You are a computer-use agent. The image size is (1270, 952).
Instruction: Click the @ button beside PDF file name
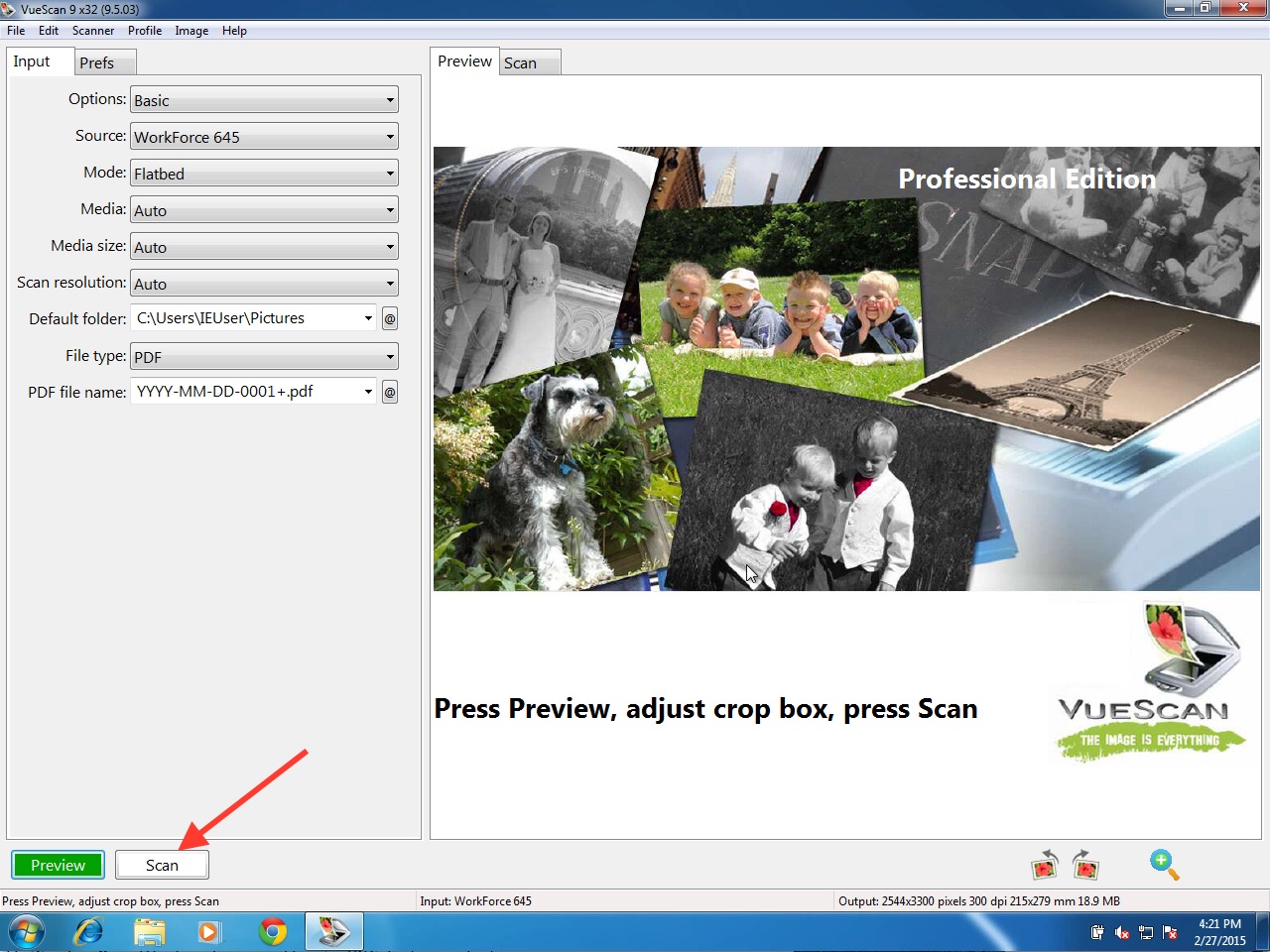click(390, 392)
